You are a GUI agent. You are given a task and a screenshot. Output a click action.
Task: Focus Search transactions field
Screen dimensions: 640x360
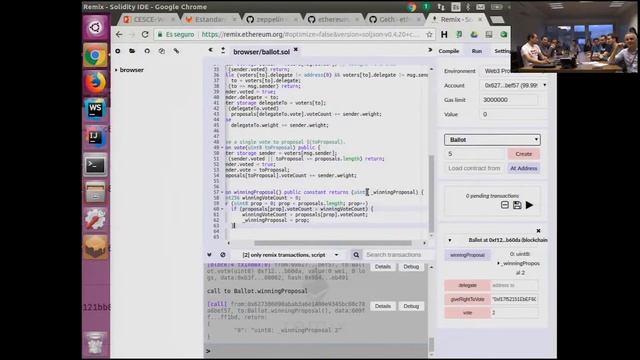pyautogui.click(x=394, y=255)
